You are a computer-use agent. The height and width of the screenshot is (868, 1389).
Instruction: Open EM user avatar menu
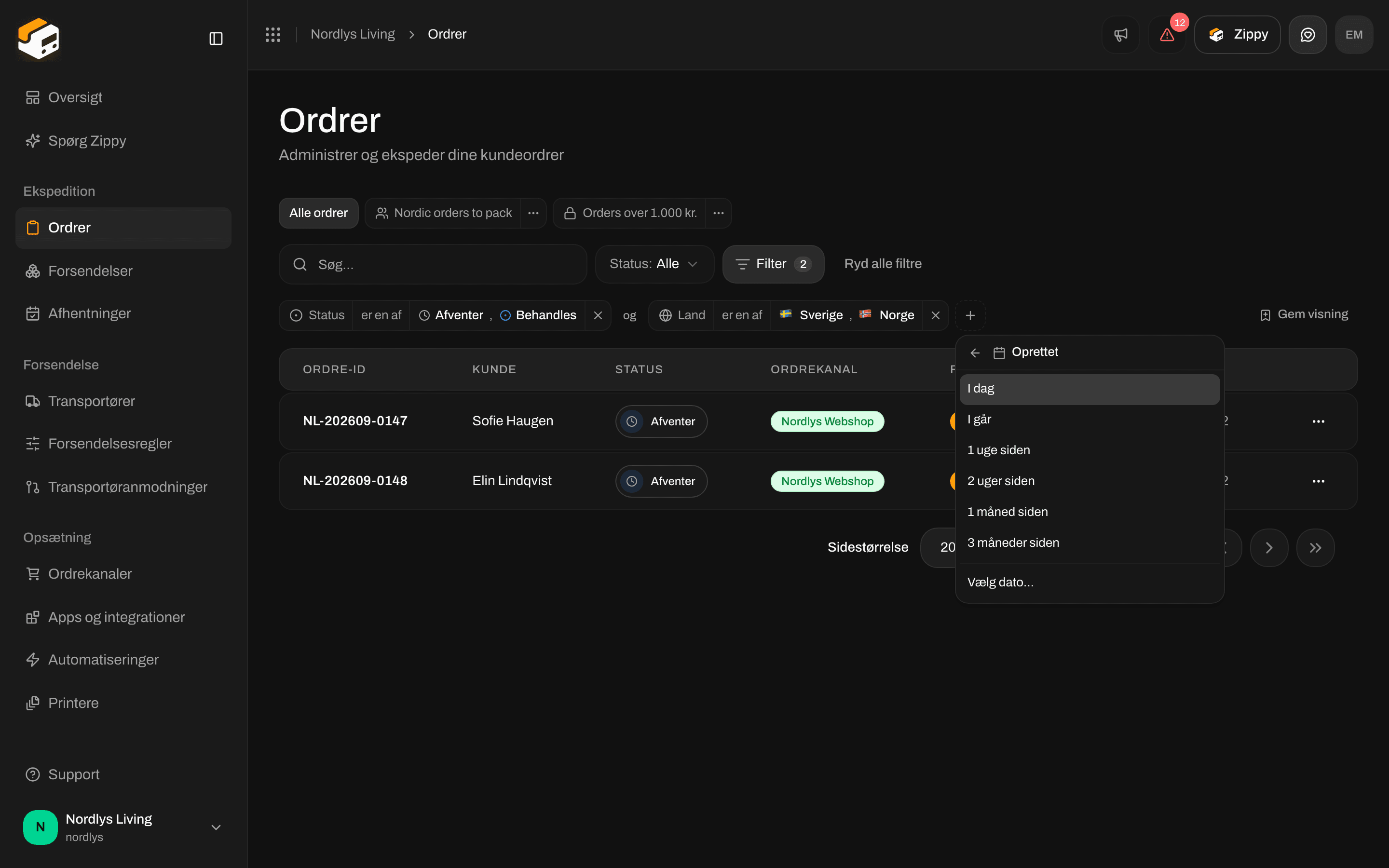pos(1354,34)
